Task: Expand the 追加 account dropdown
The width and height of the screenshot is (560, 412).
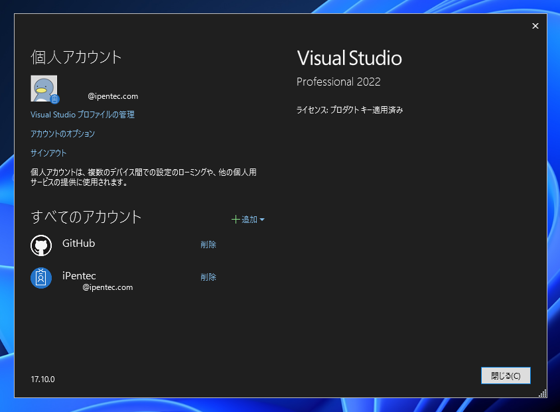Action: [x=248, y=219]
